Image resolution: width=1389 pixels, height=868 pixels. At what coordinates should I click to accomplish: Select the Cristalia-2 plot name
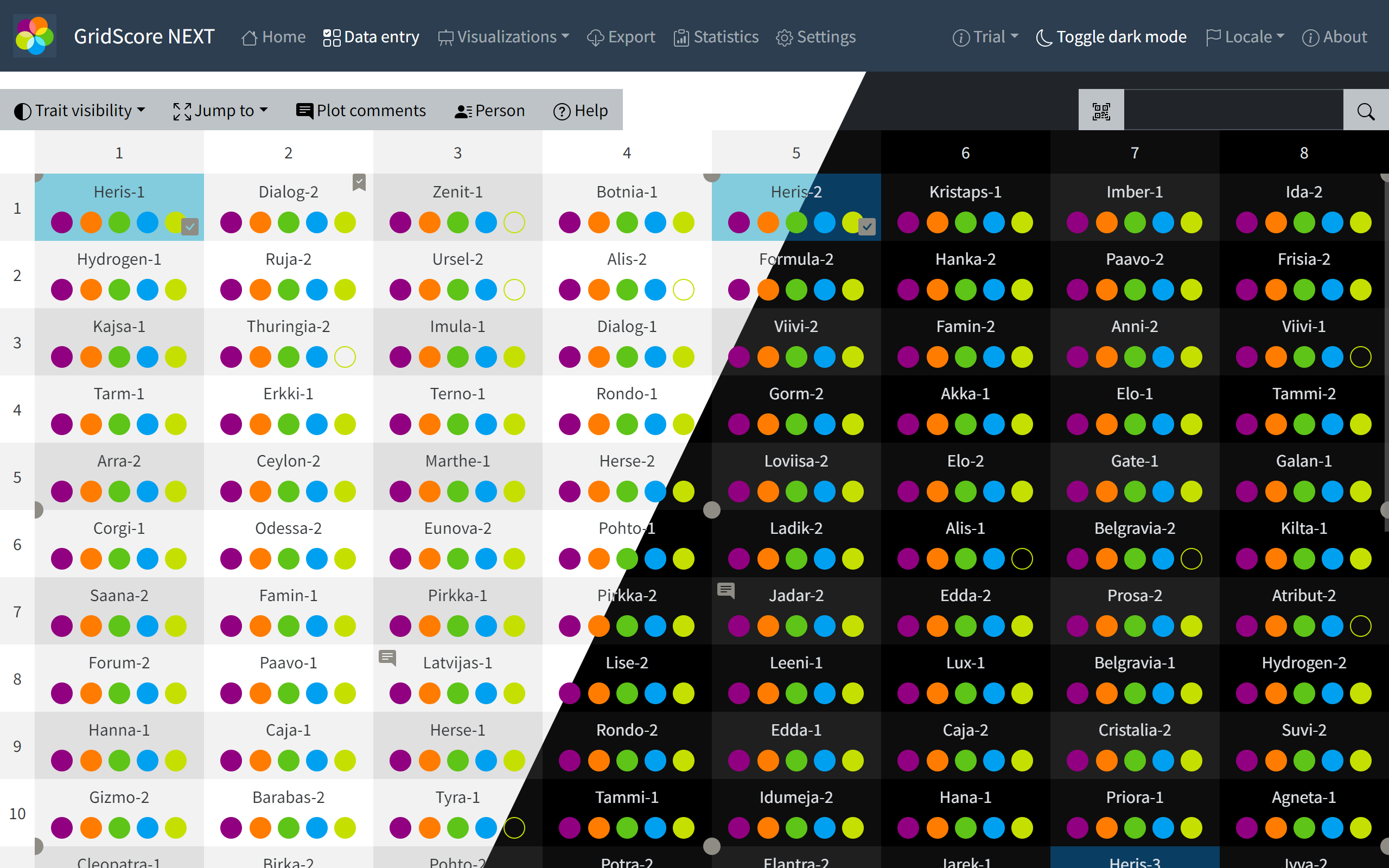(1135, 730)
